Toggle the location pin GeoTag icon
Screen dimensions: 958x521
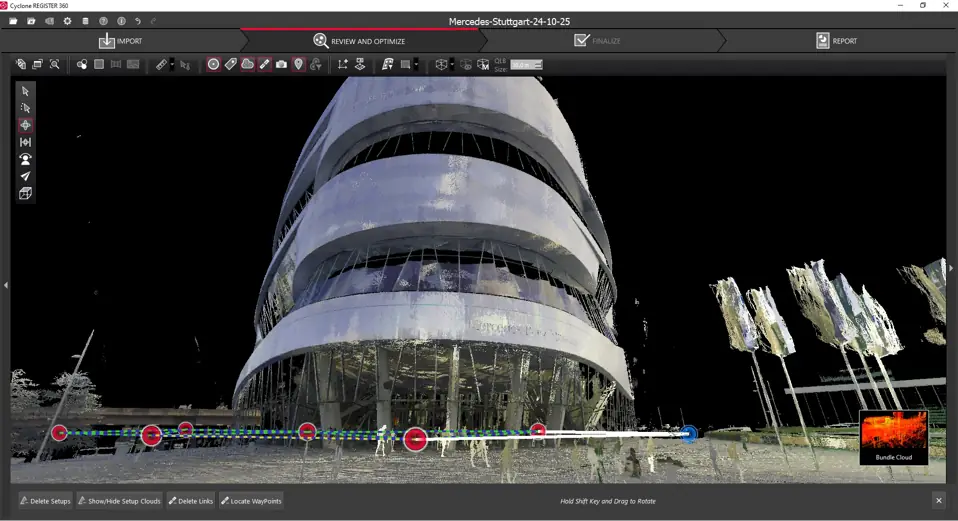pos(298,64)
